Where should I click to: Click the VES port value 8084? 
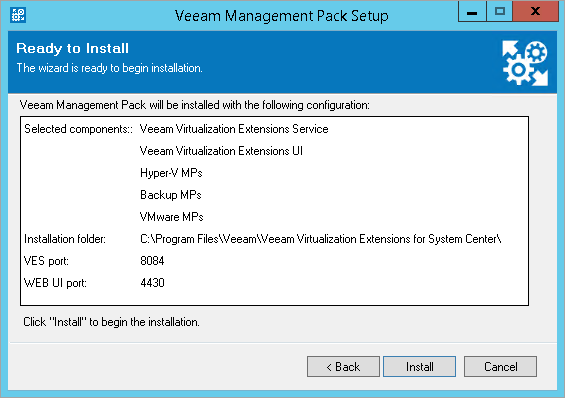coord(152,261)
